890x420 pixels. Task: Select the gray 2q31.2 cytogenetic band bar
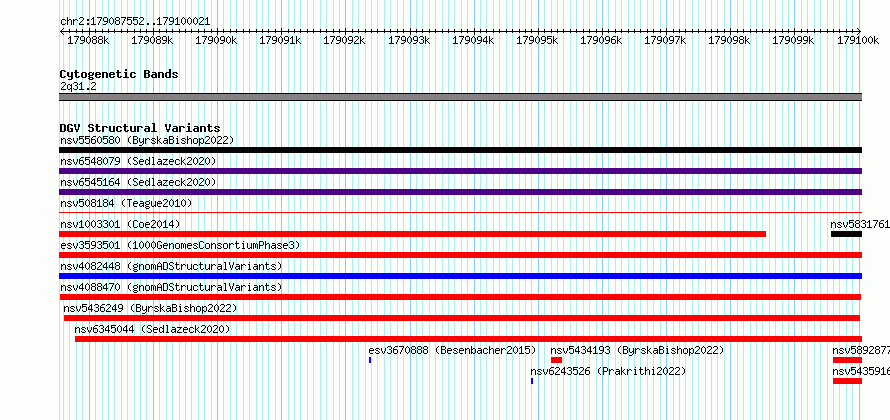[460, 97]
